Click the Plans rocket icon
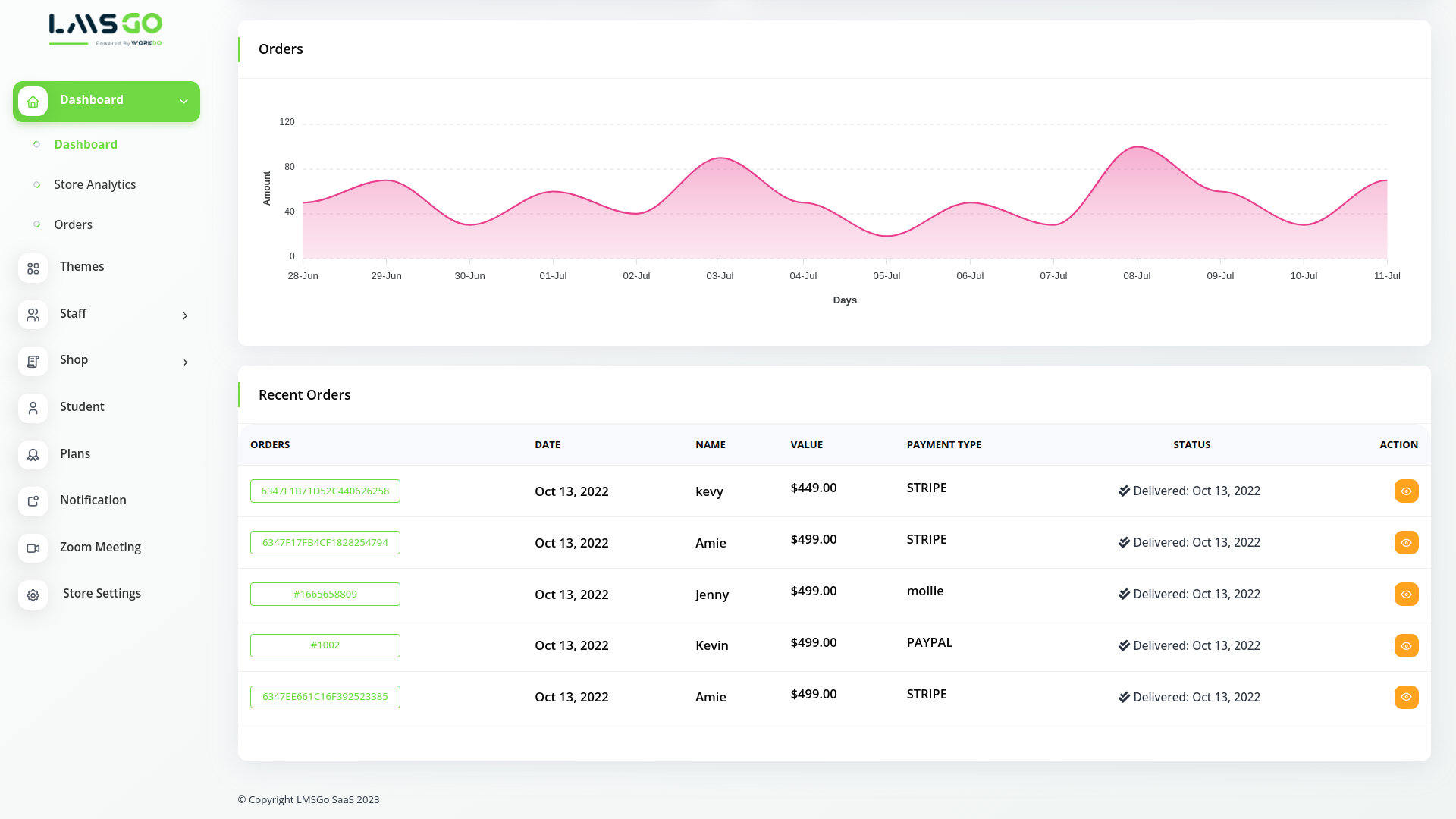The image size is (1456, 819). tap(33, 455)
